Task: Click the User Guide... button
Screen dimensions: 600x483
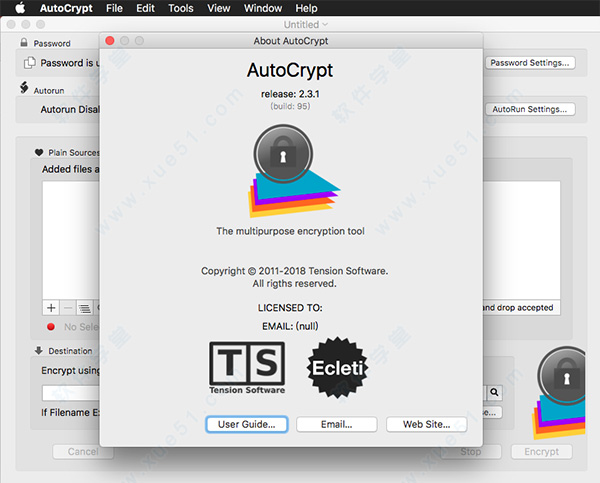Action: pyautogui.click(x=246, y=424)
